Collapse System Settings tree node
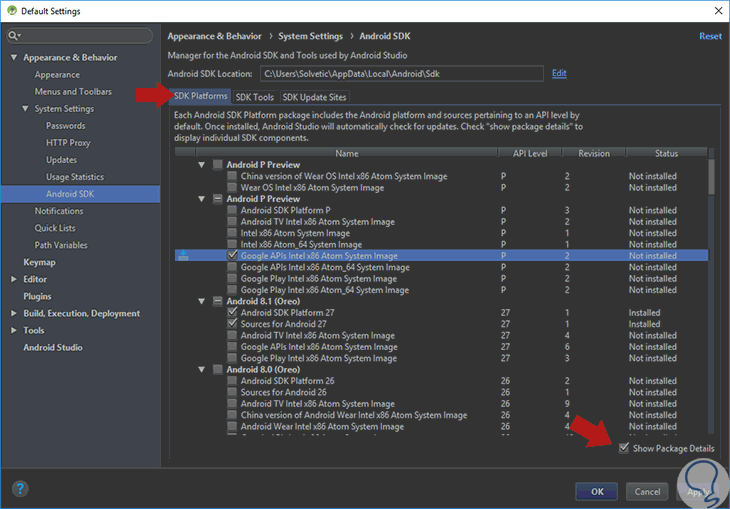 point(25,109)
